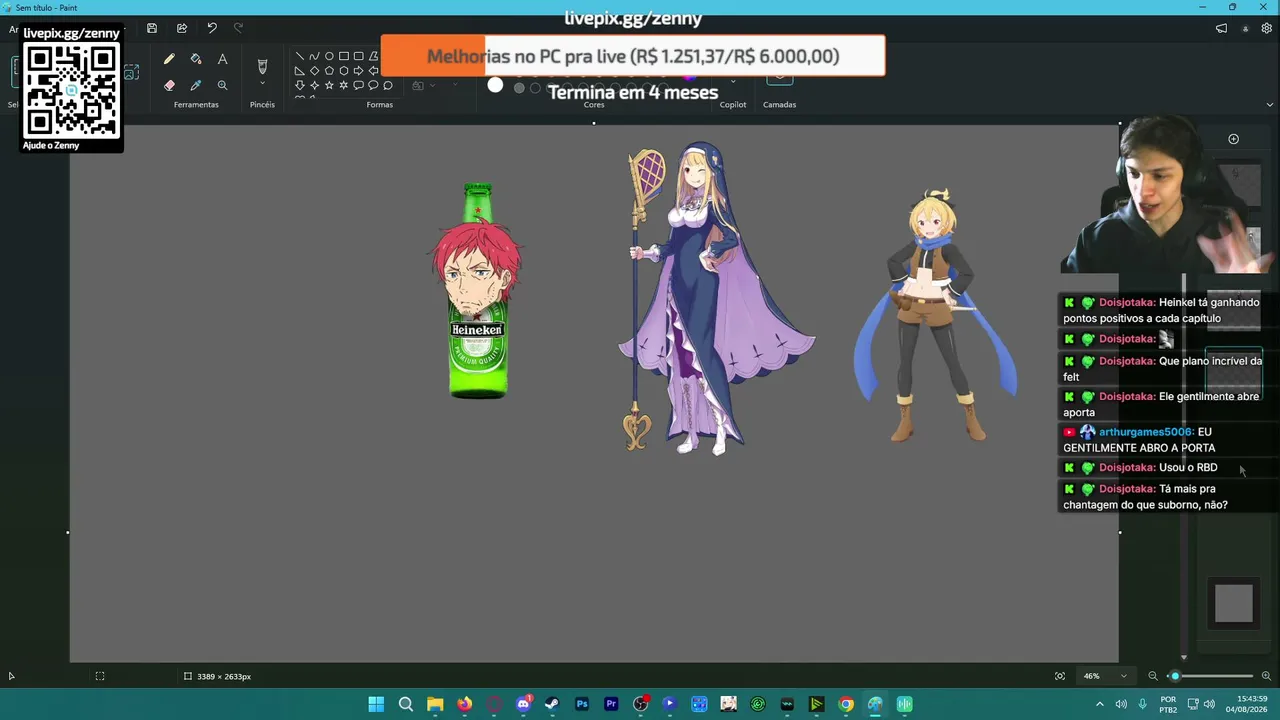This screenshot has height=720, width=1280.
Task: Choose the straight line shape
Action: (299, 56)
